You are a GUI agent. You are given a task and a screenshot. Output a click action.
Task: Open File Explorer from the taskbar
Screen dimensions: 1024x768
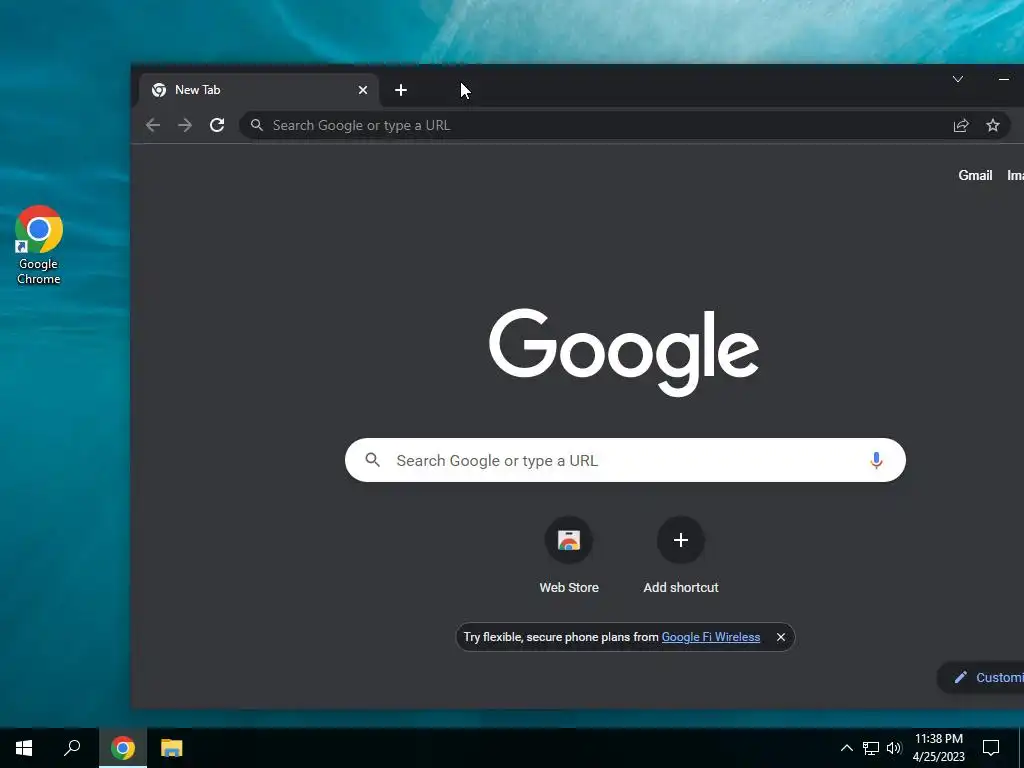(172, 748)
